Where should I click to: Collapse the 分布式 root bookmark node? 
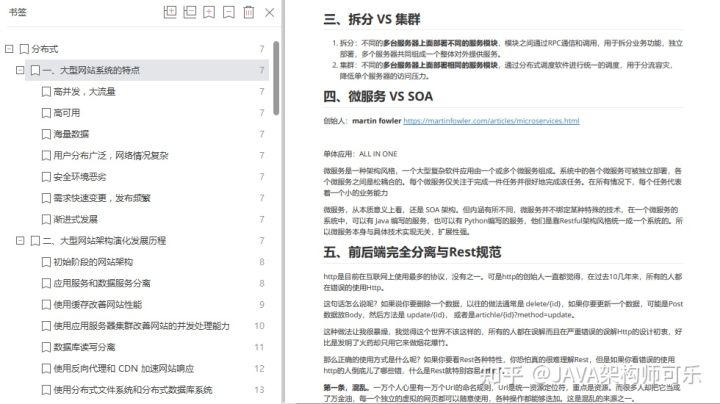9,49
